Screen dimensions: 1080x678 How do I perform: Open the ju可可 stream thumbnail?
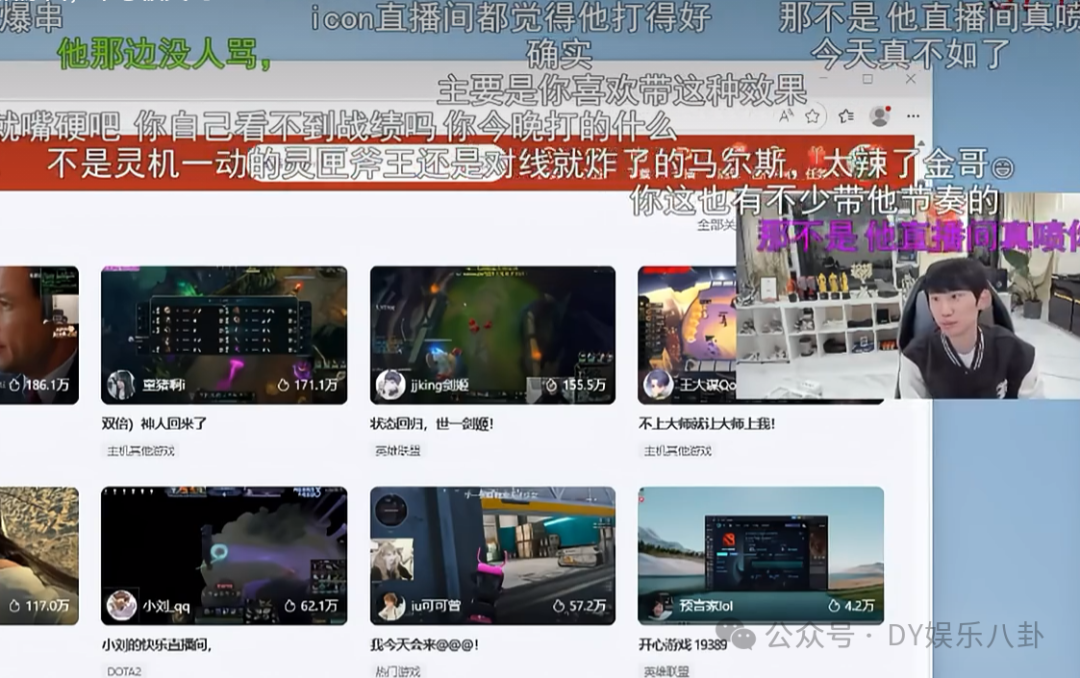coord(492,556)
